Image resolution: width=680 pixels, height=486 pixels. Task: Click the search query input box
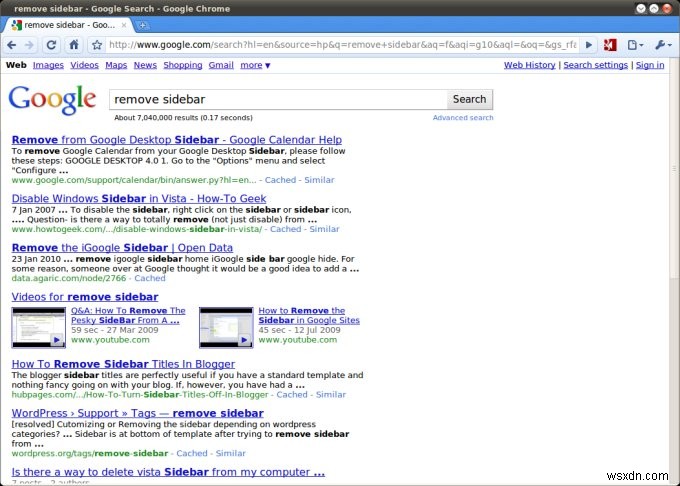(278, 99)
